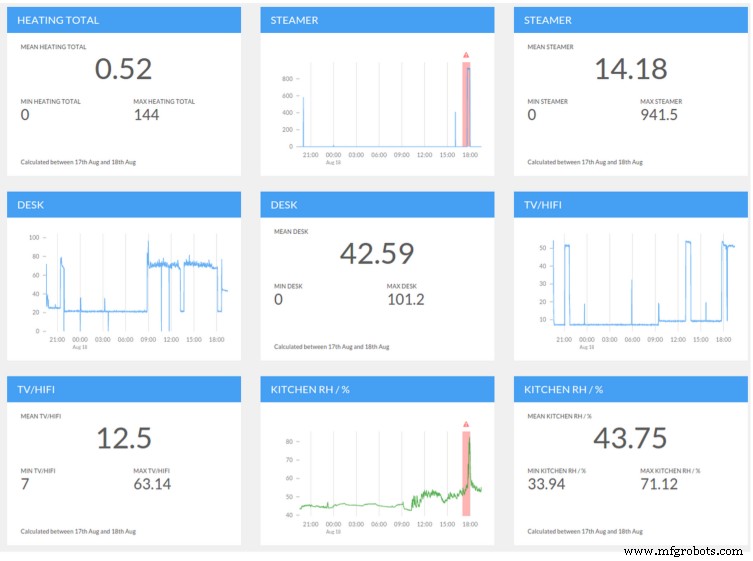
Task: Select the mean TV/HIFI value 12.5
Action: (x=124, y=438)
